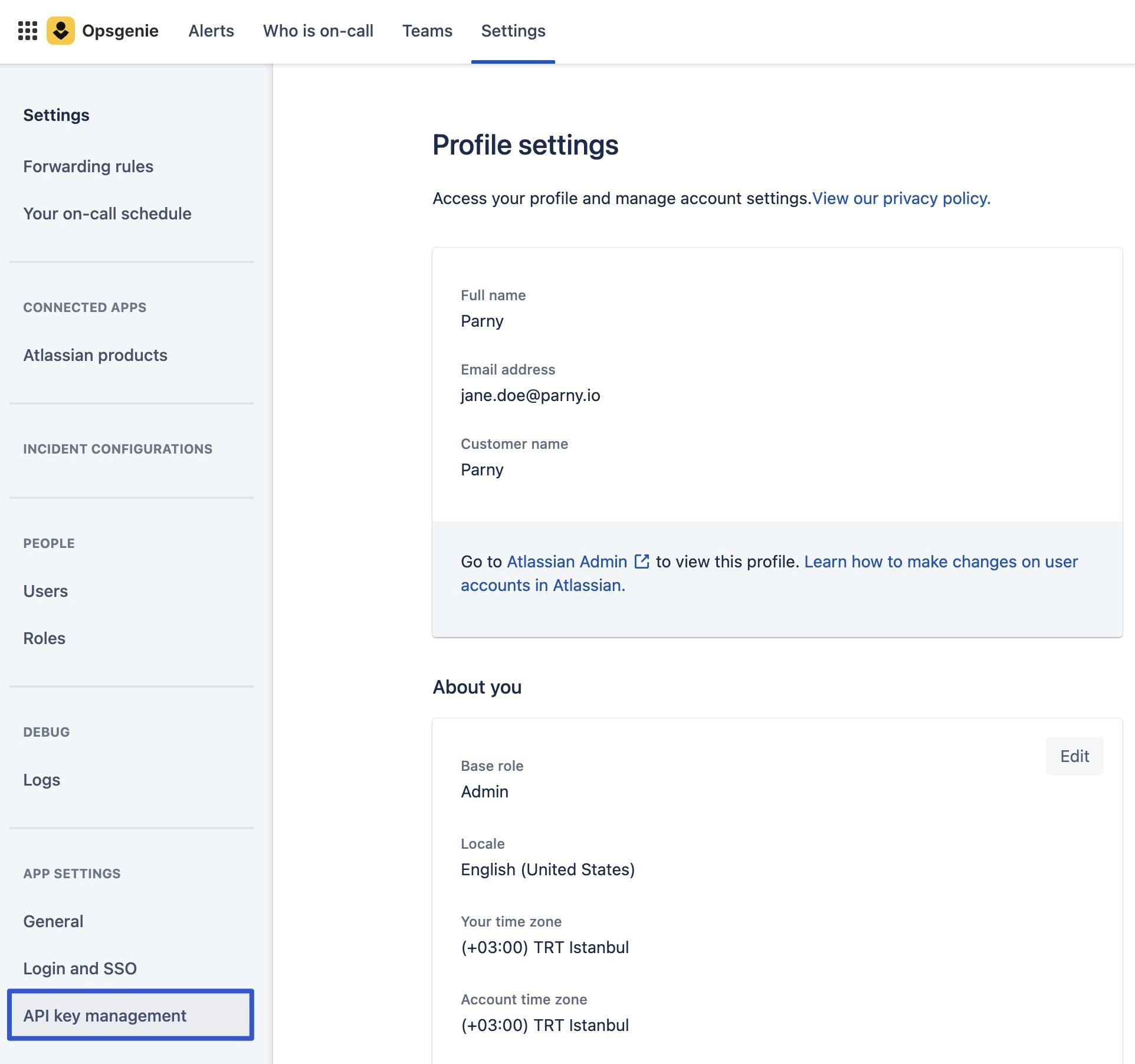Click the Opsgenie logo icon
The width and height of the screenshot is (1135, 1064).
[61, 31]
